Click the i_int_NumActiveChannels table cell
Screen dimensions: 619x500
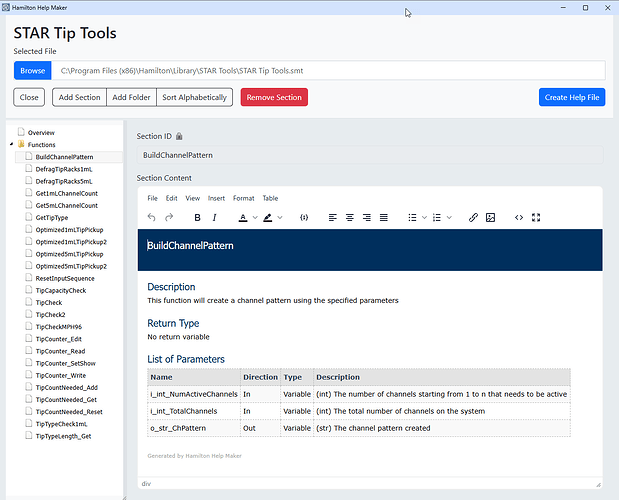click(194, 394)
